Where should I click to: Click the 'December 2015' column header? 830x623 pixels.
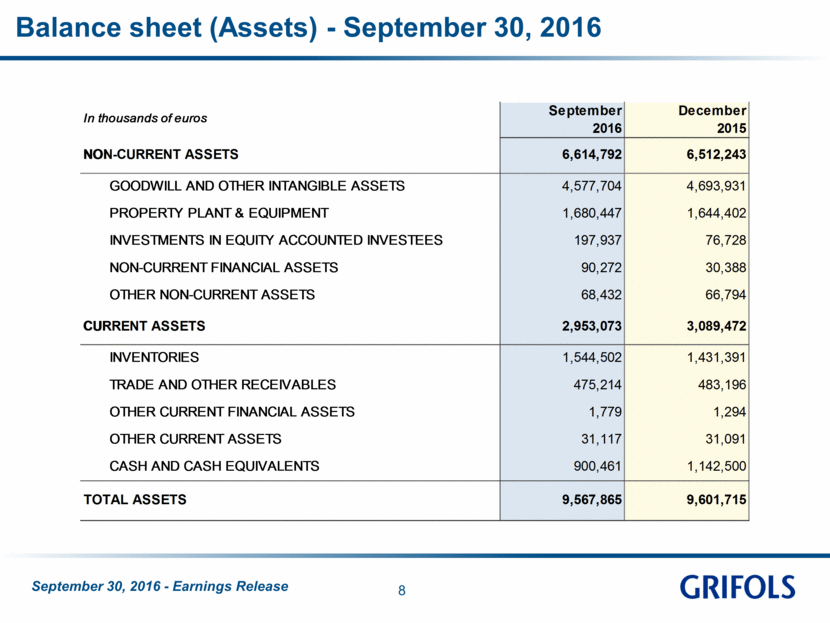tap(712, 119)
